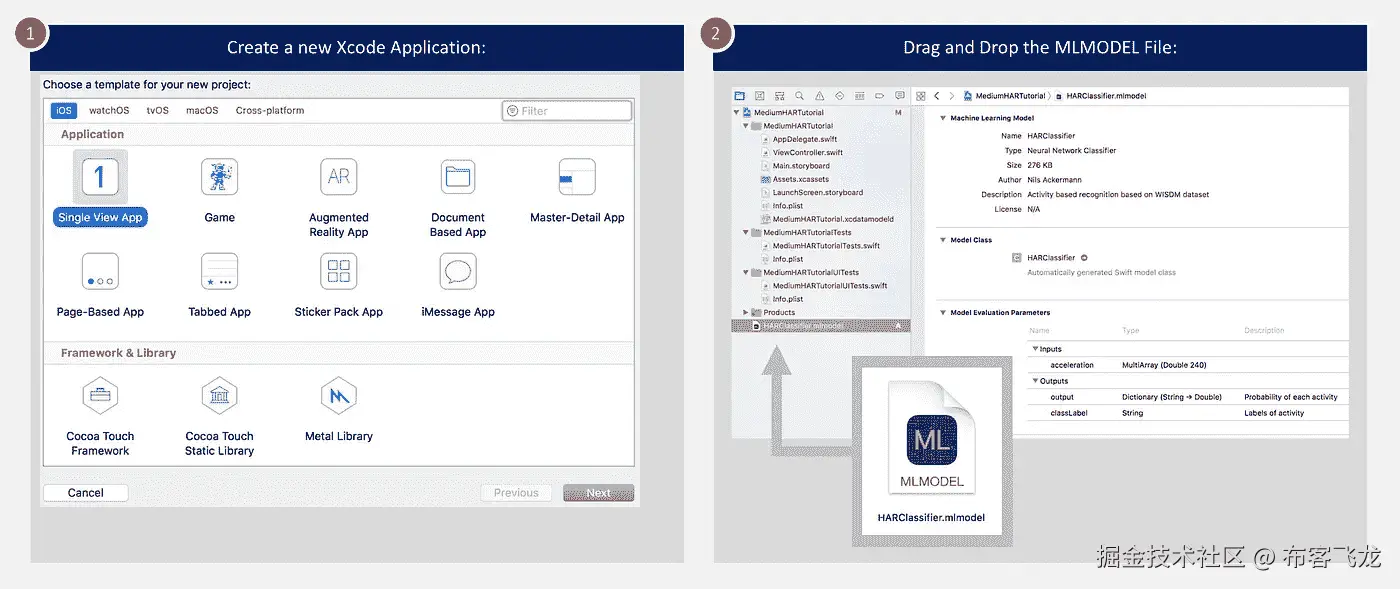Click the Cancel button

[x=86, y=492]
